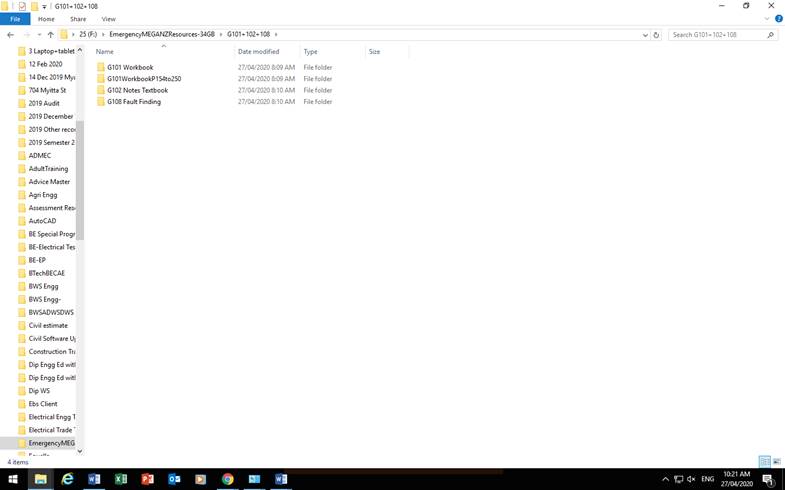Open the Help question mark icon
This screenshot has height=490, width=785.
pos(778,19)
